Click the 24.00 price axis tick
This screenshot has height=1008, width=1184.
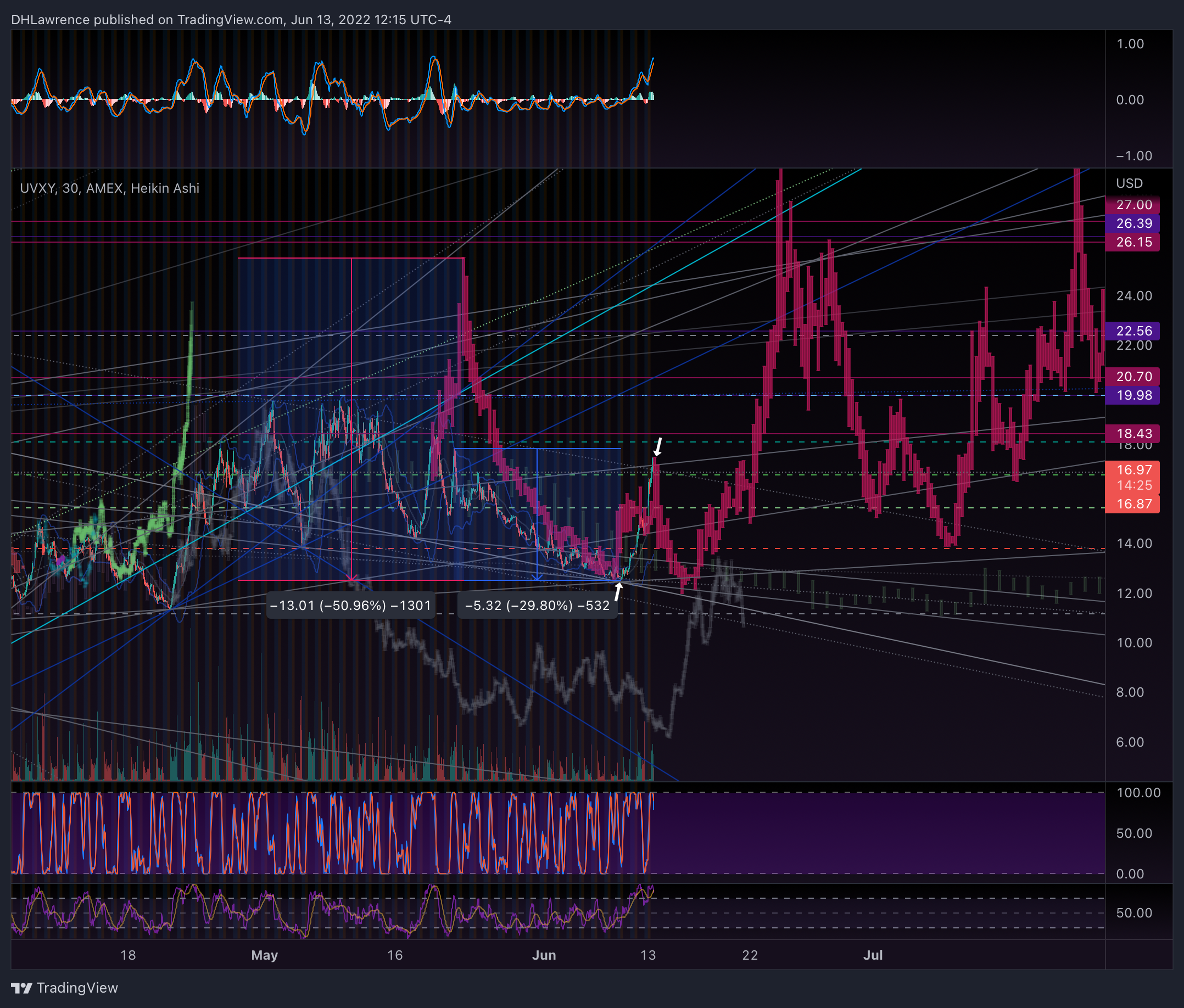tap(1134, 296)
